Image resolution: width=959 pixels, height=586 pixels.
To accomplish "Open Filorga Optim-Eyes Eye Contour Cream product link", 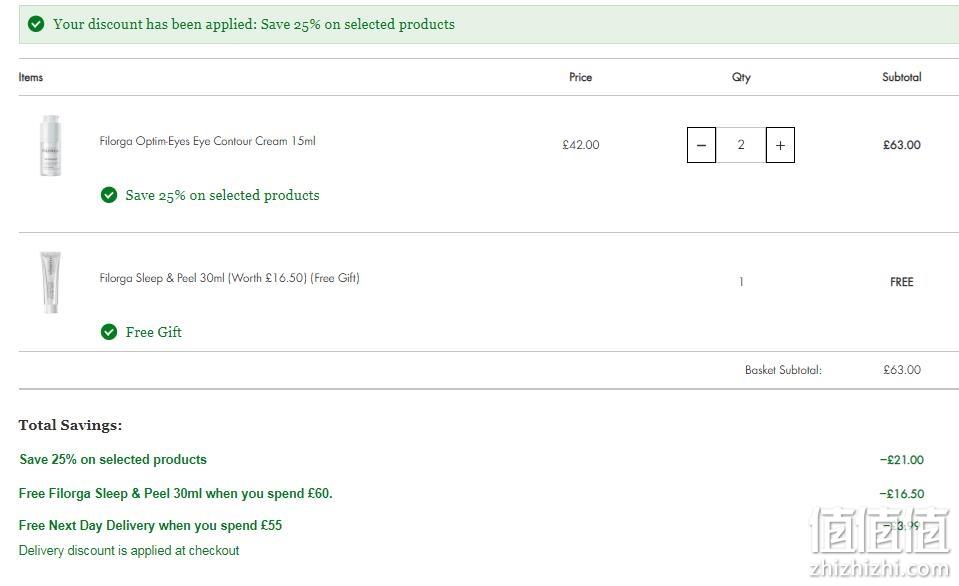I will [x=207, y=141].
